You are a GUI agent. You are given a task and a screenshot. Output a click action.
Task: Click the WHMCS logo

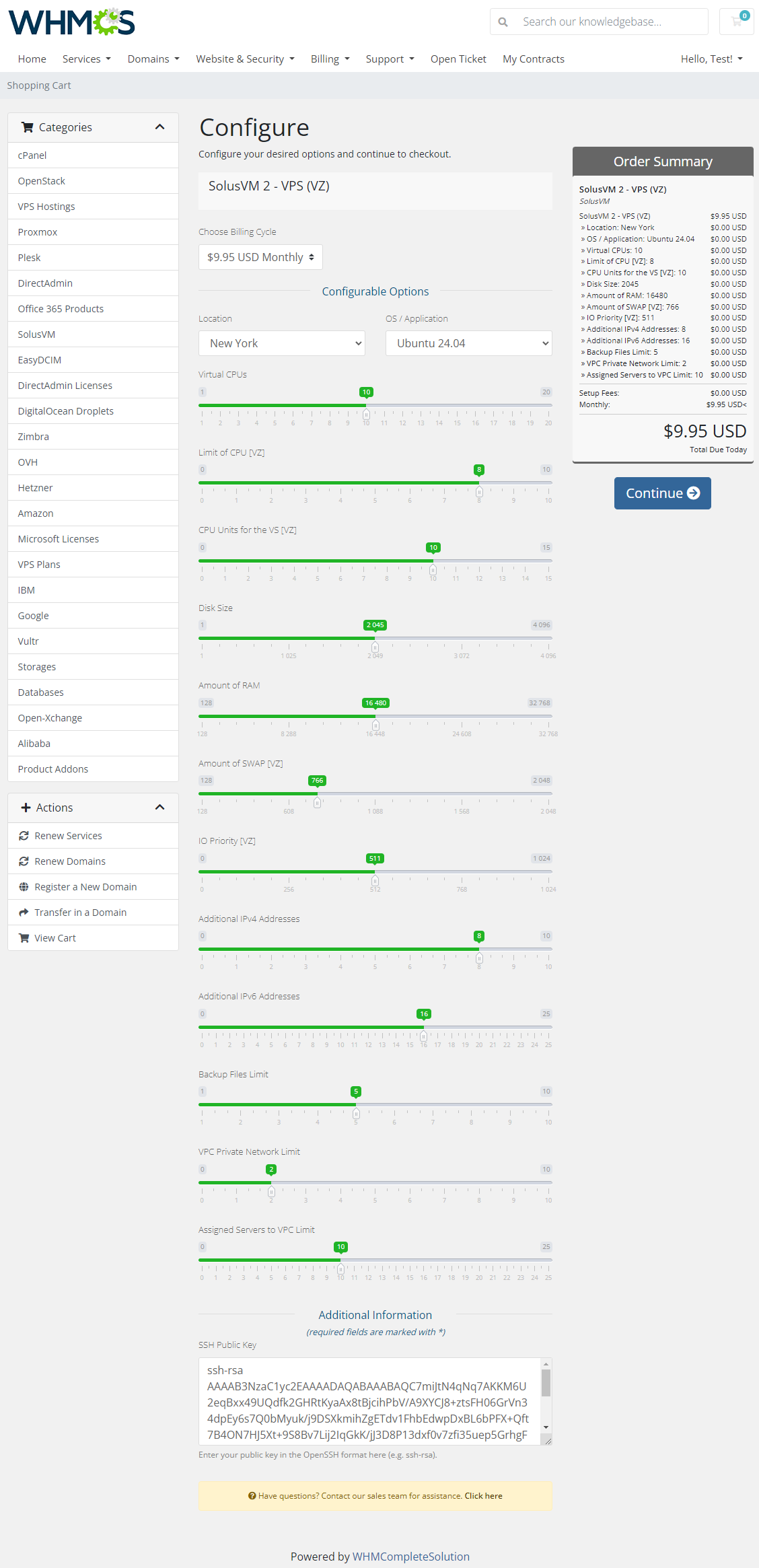click(x=71, y=22)
